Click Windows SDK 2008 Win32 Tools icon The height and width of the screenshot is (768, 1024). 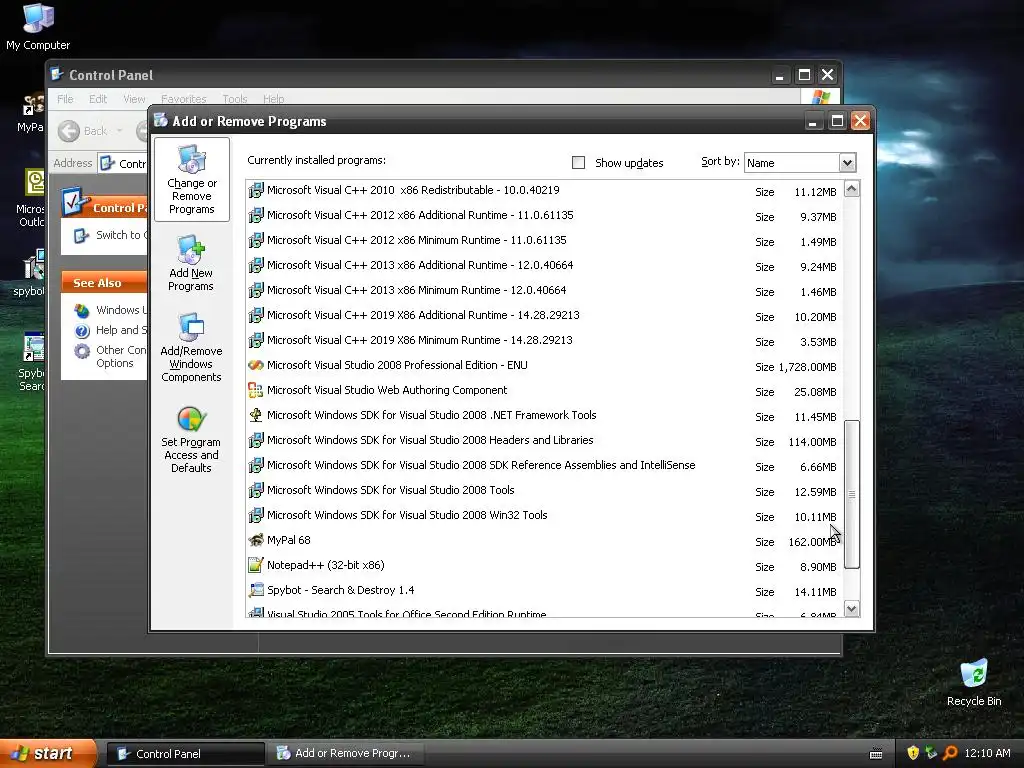tap(256, 515)
